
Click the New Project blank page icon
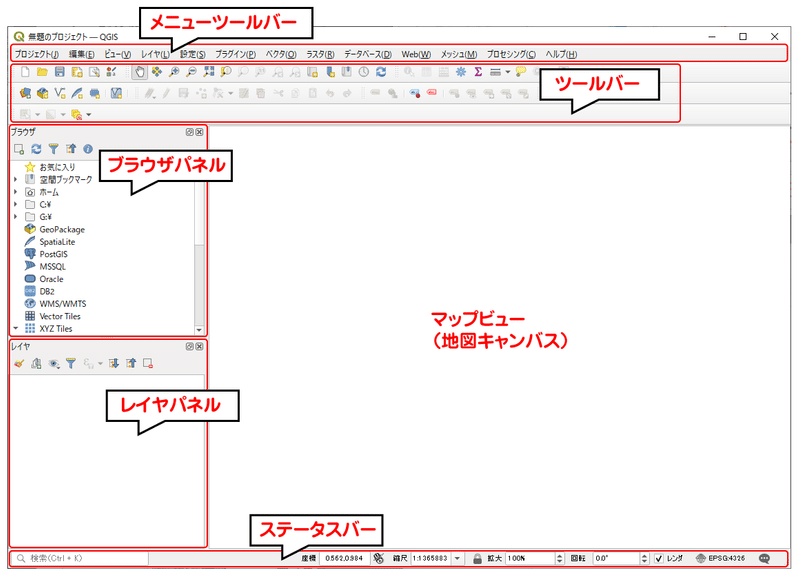coord(25,72)
